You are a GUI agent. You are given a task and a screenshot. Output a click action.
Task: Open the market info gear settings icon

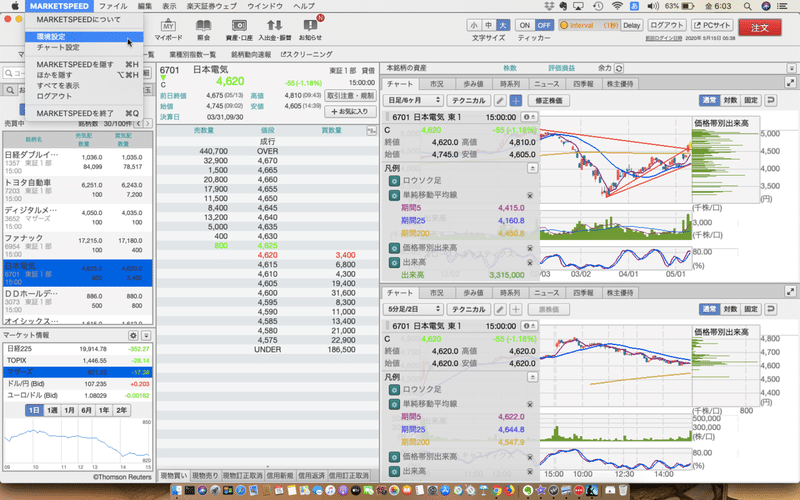133,335
